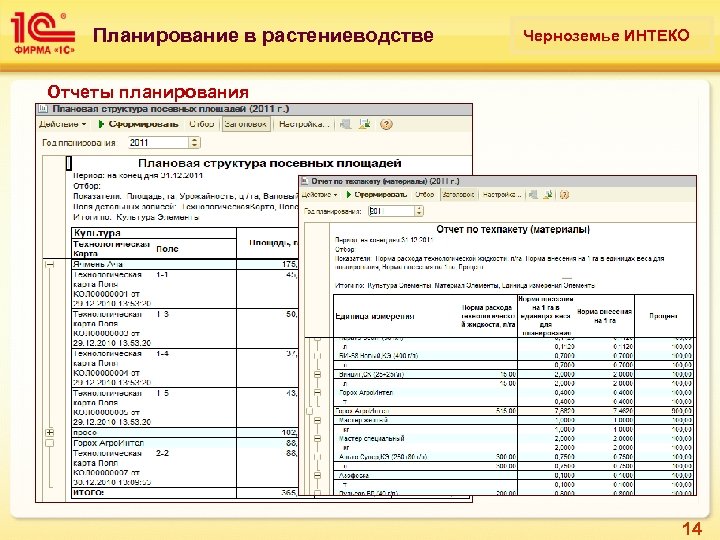Select the ИТОГО row
This screenshot has width=720, height=540.
(186, 493)
